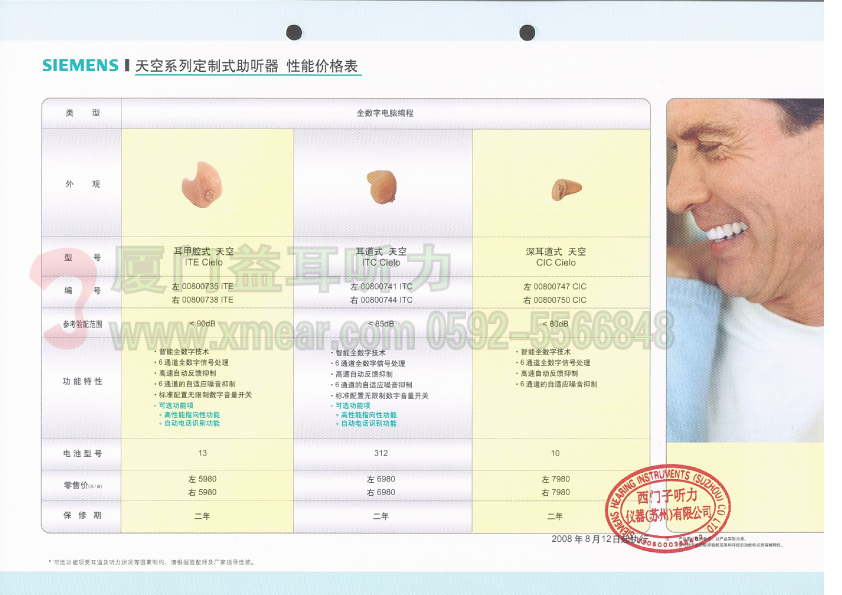Select the ITC Cielo model text
The image size is (842, 595).
(381, 263)
